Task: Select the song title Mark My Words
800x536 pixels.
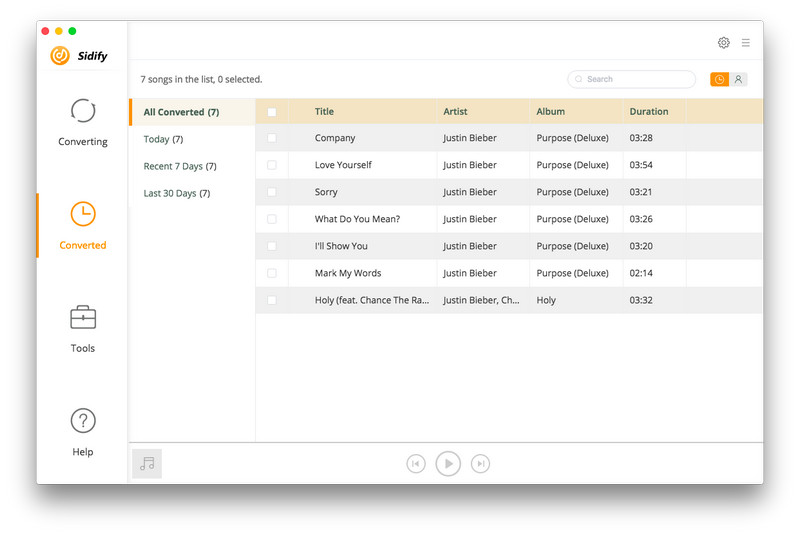Action: (348, 273)
